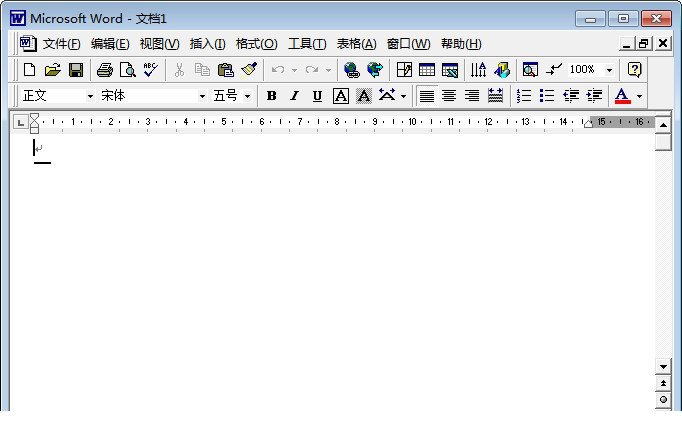
Task: Select distributed alignment
Action: click(x=495, y=96)
